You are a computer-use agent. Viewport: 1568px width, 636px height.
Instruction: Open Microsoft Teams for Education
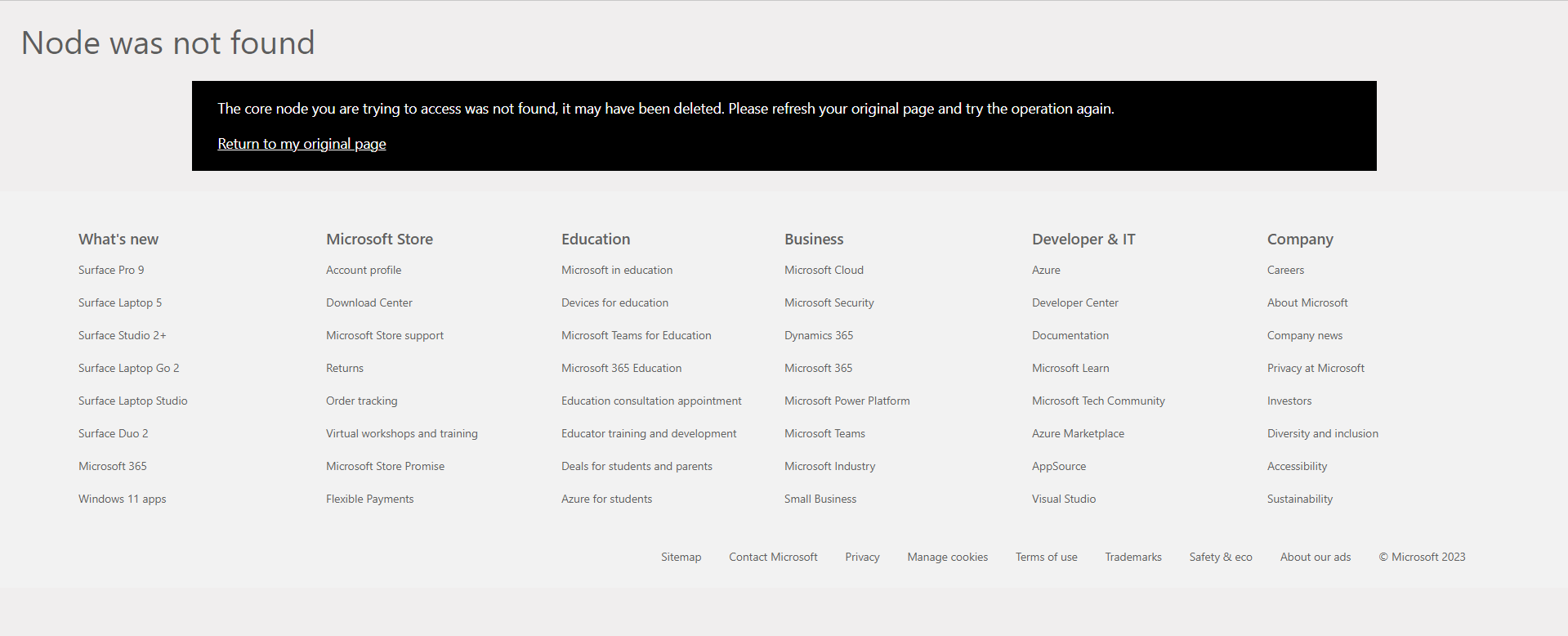point(637,335)
